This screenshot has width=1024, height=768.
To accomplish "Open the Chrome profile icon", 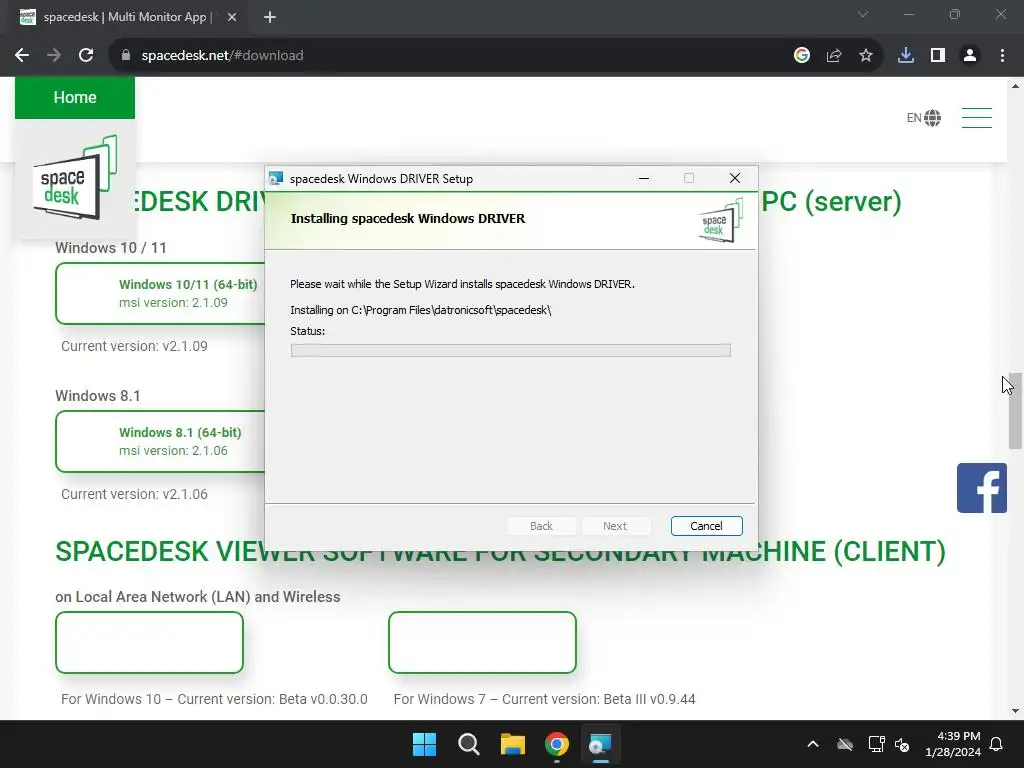I will (970, 56).
